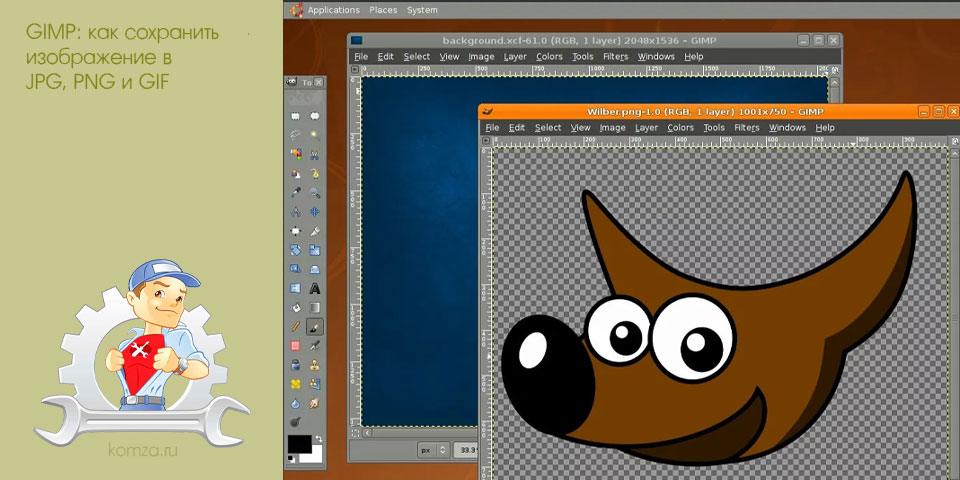Screen dimensions: 960x480
Task: Open the black foreground color swatch
Action: coord(299,444)
